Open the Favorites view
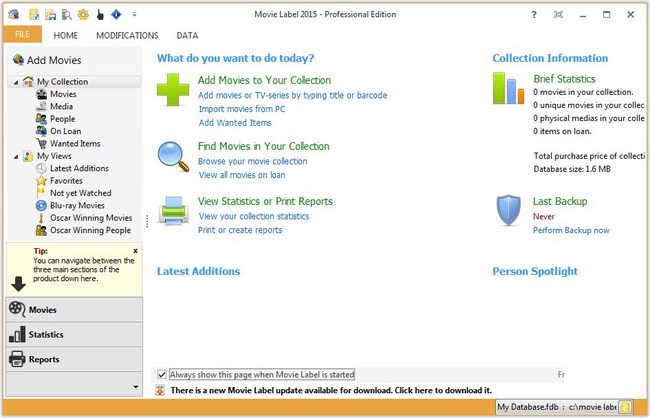The image size is (650, 418). click(59, 181)
